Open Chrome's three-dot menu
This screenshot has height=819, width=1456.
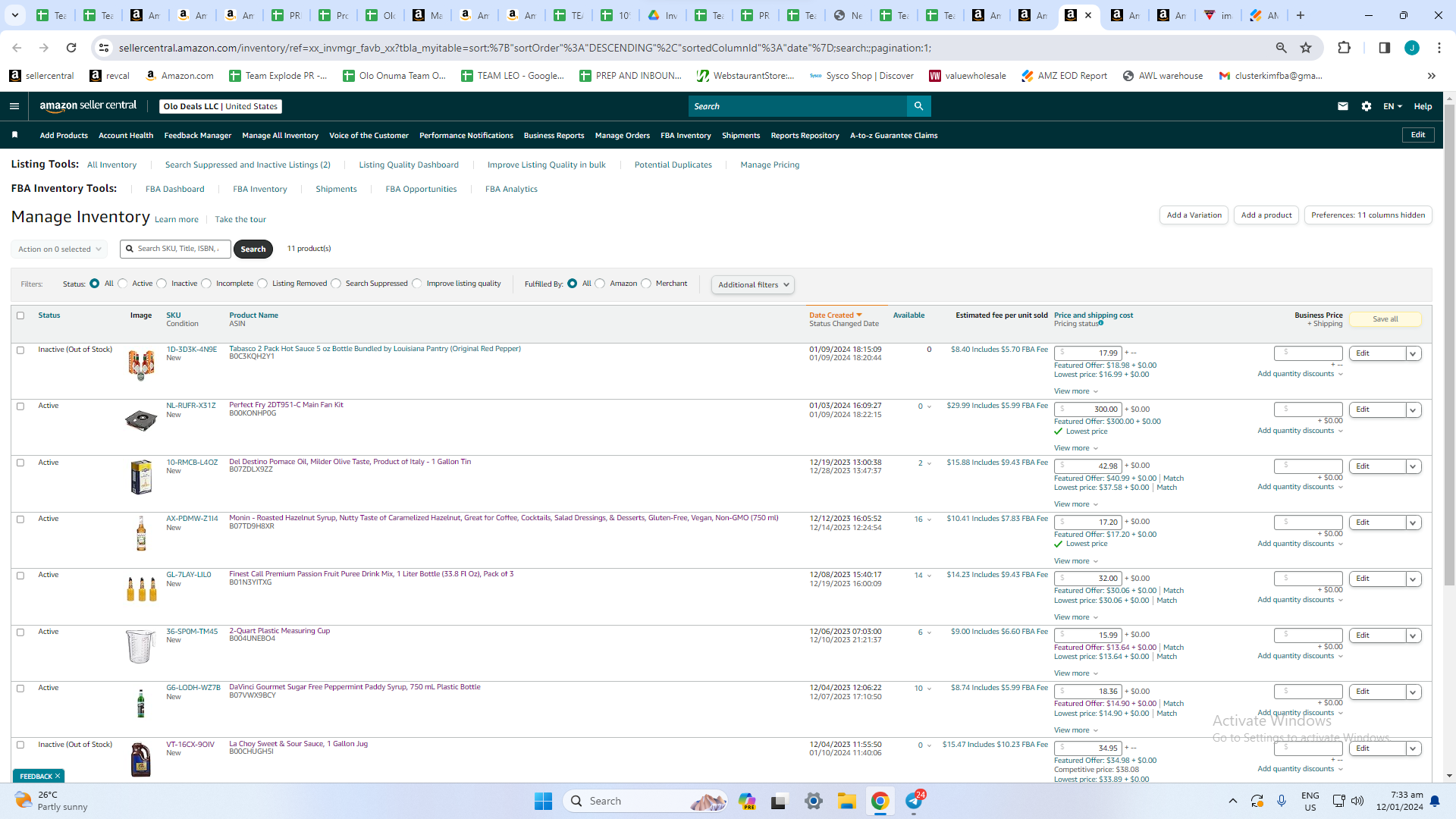[x=1439, y=48]
